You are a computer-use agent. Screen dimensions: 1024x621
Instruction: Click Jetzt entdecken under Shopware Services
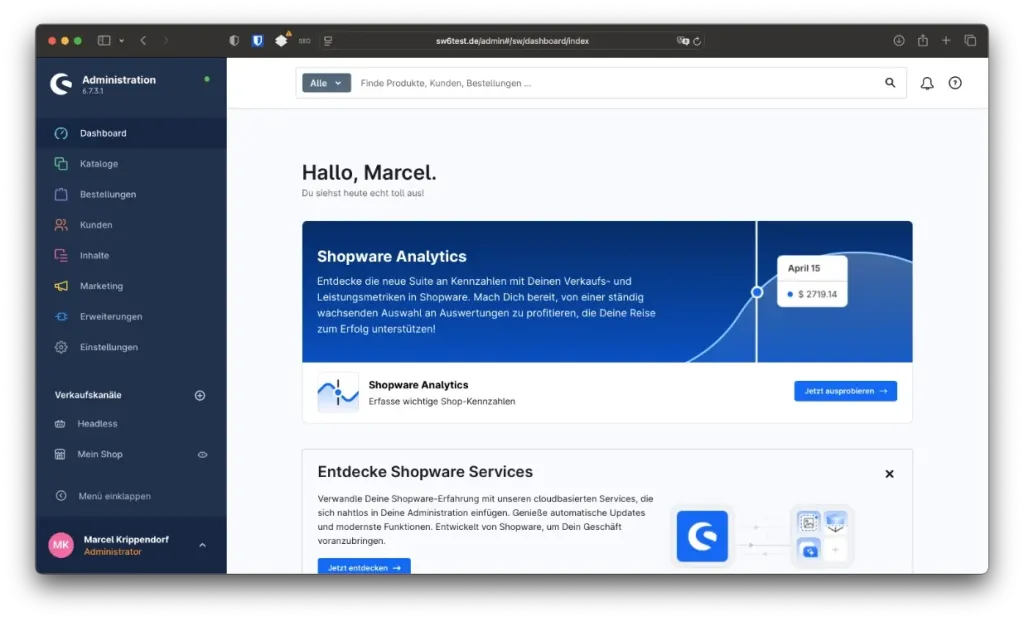(363, 566)
